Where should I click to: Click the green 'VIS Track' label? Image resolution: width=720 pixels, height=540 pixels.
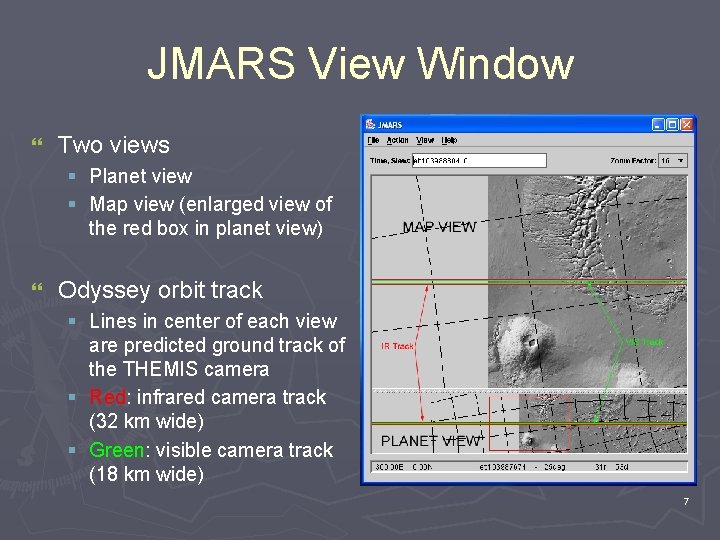(x=644, y=342)
